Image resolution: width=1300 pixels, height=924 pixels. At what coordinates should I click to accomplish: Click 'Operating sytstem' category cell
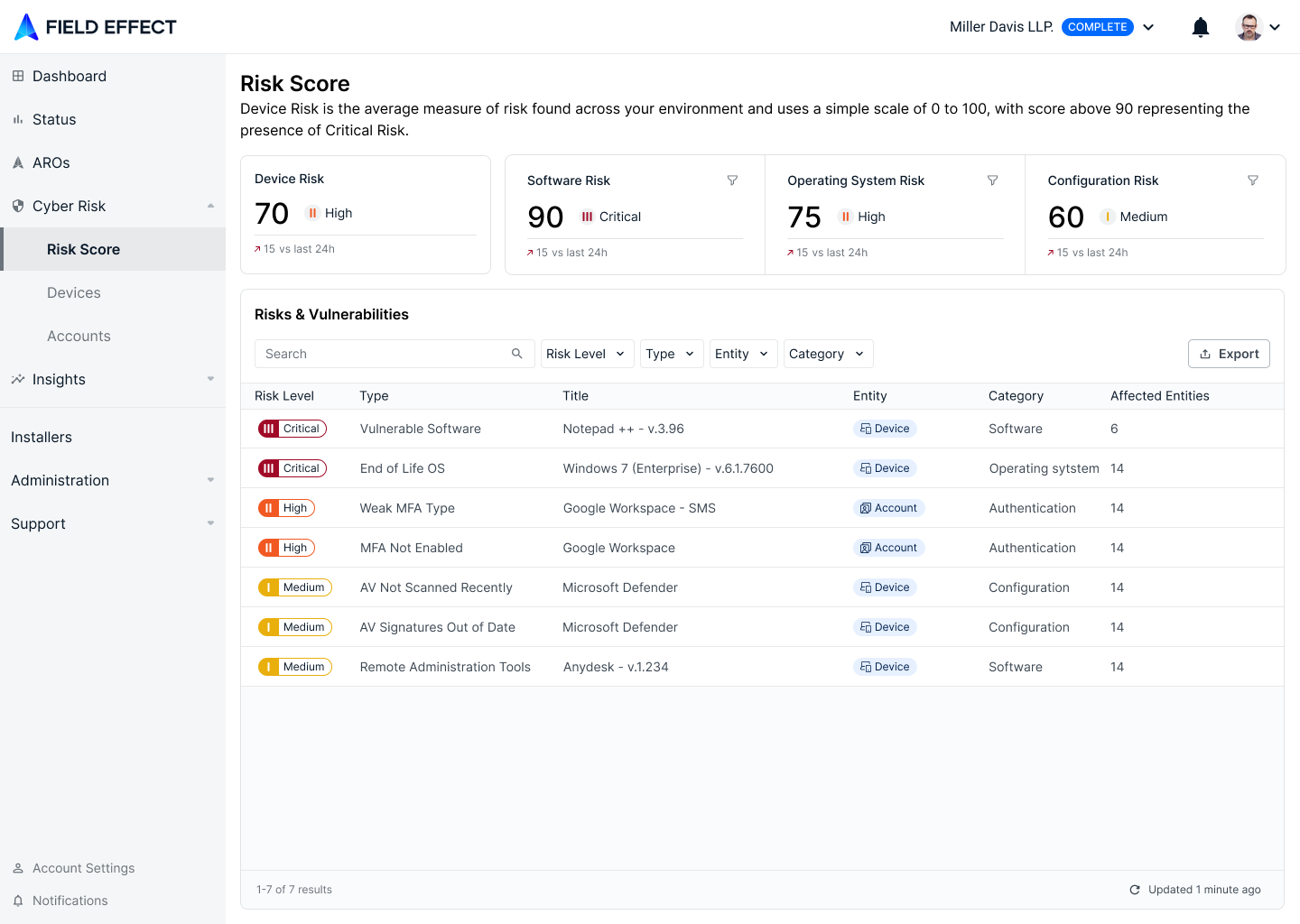[x=1045, y=468]
